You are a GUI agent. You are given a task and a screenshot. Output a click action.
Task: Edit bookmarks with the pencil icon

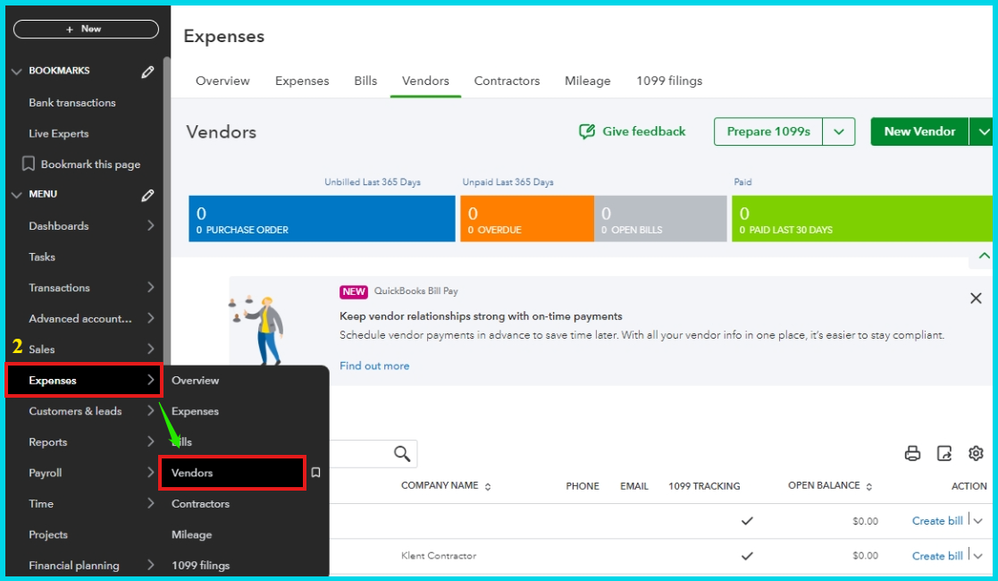[147, 72]
